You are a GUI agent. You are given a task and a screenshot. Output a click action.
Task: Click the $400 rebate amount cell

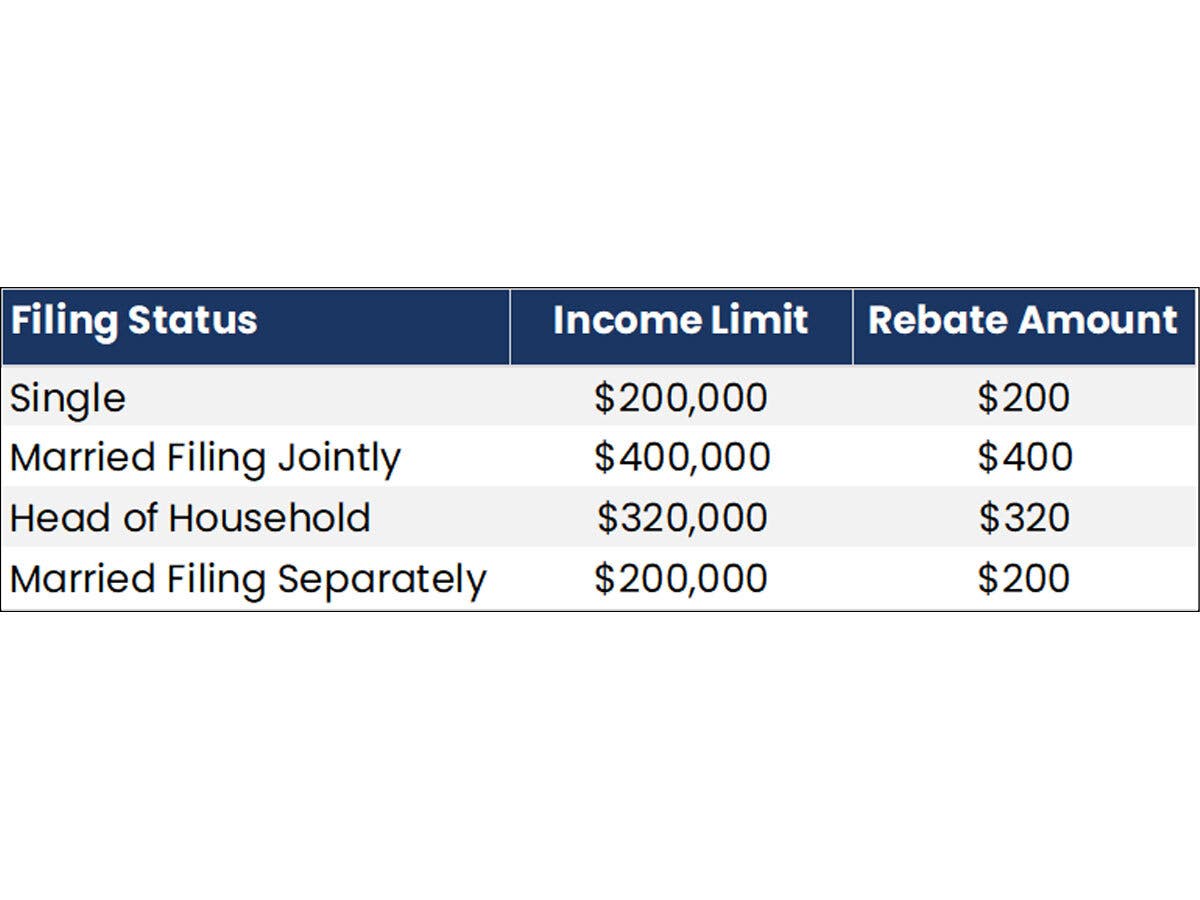(1024, 458)
